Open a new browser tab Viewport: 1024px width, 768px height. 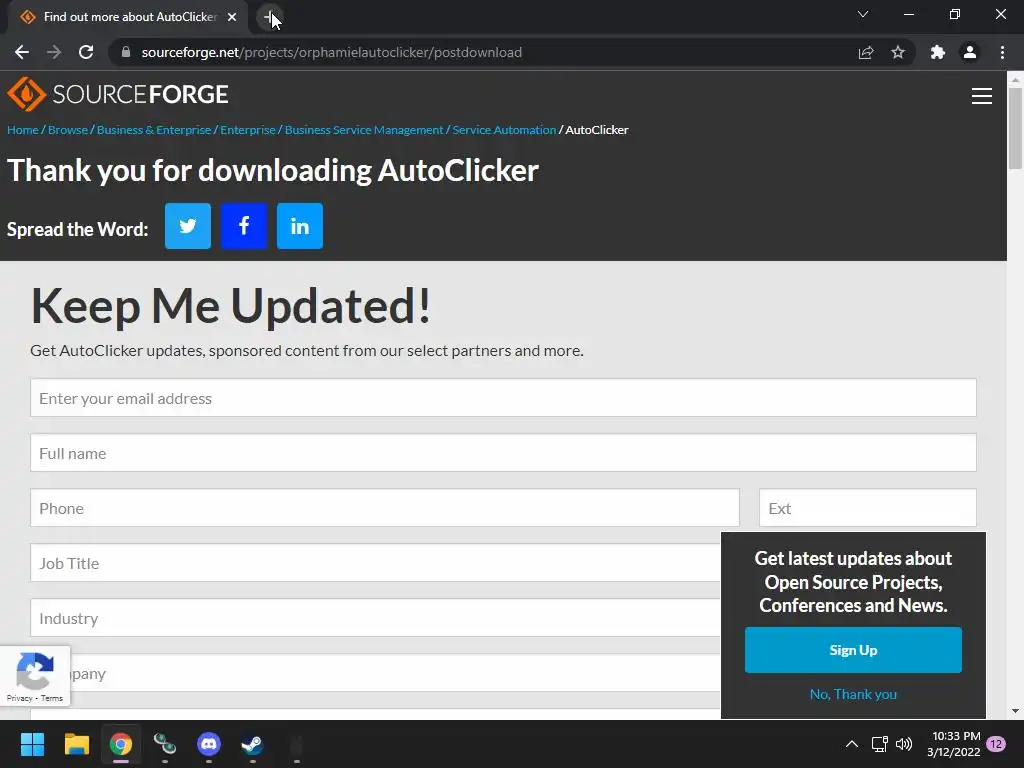(270, 17)
